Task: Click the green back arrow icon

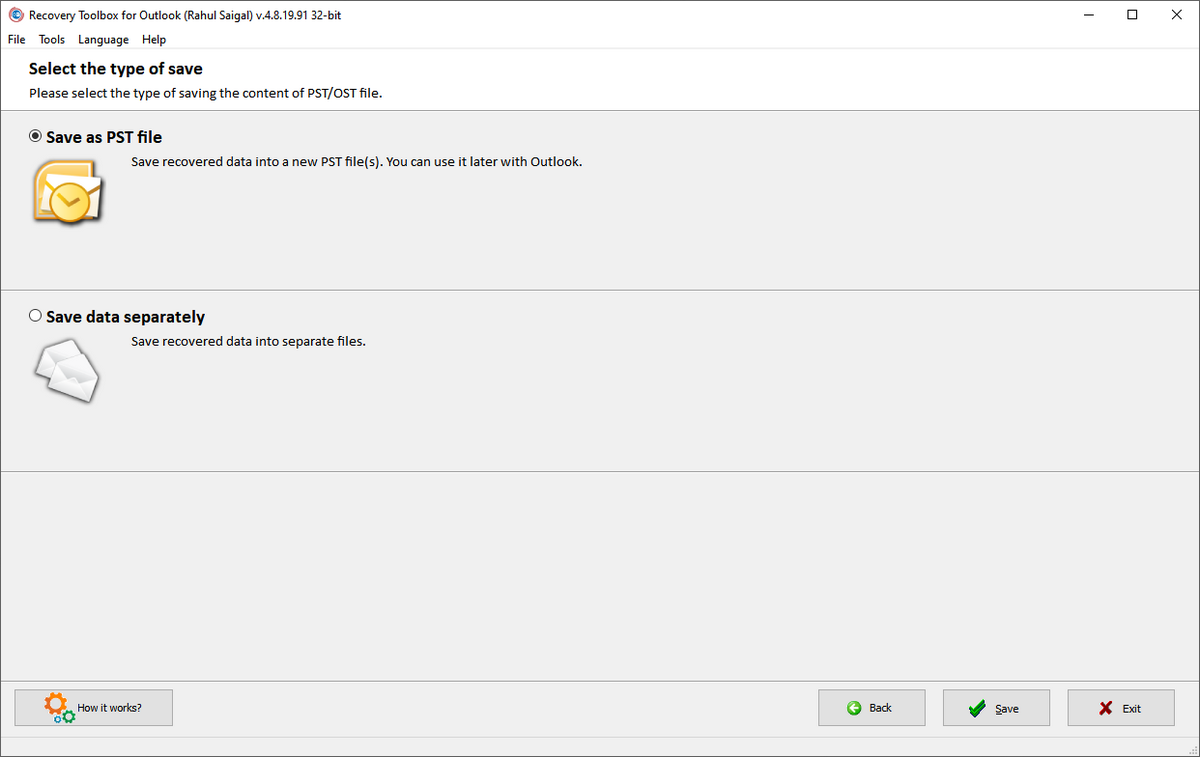Action: click(x=854, y=708)
